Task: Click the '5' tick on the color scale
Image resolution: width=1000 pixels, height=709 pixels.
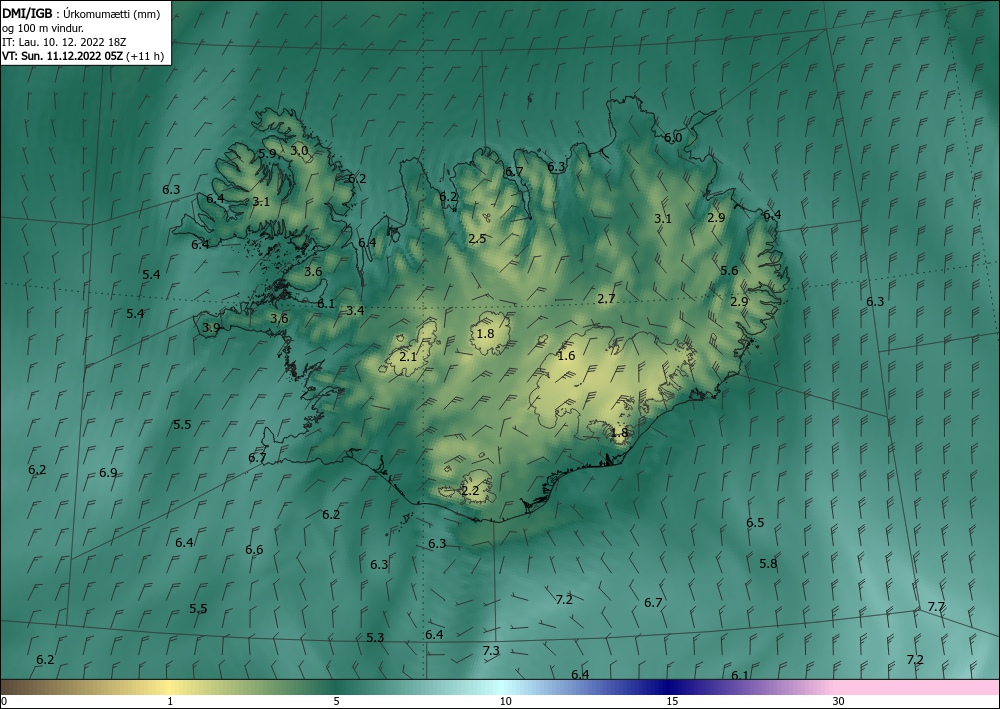Action: click(x=336, y=702)
